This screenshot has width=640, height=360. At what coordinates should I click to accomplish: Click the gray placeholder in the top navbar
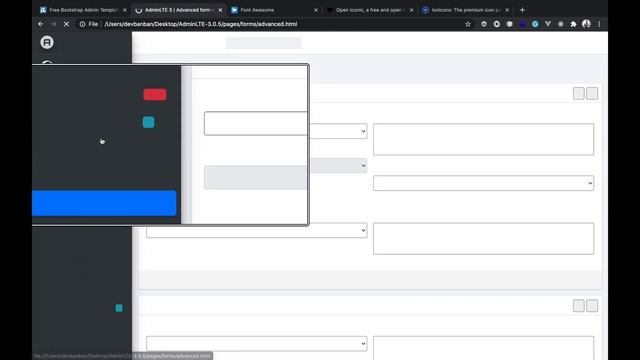263,43
